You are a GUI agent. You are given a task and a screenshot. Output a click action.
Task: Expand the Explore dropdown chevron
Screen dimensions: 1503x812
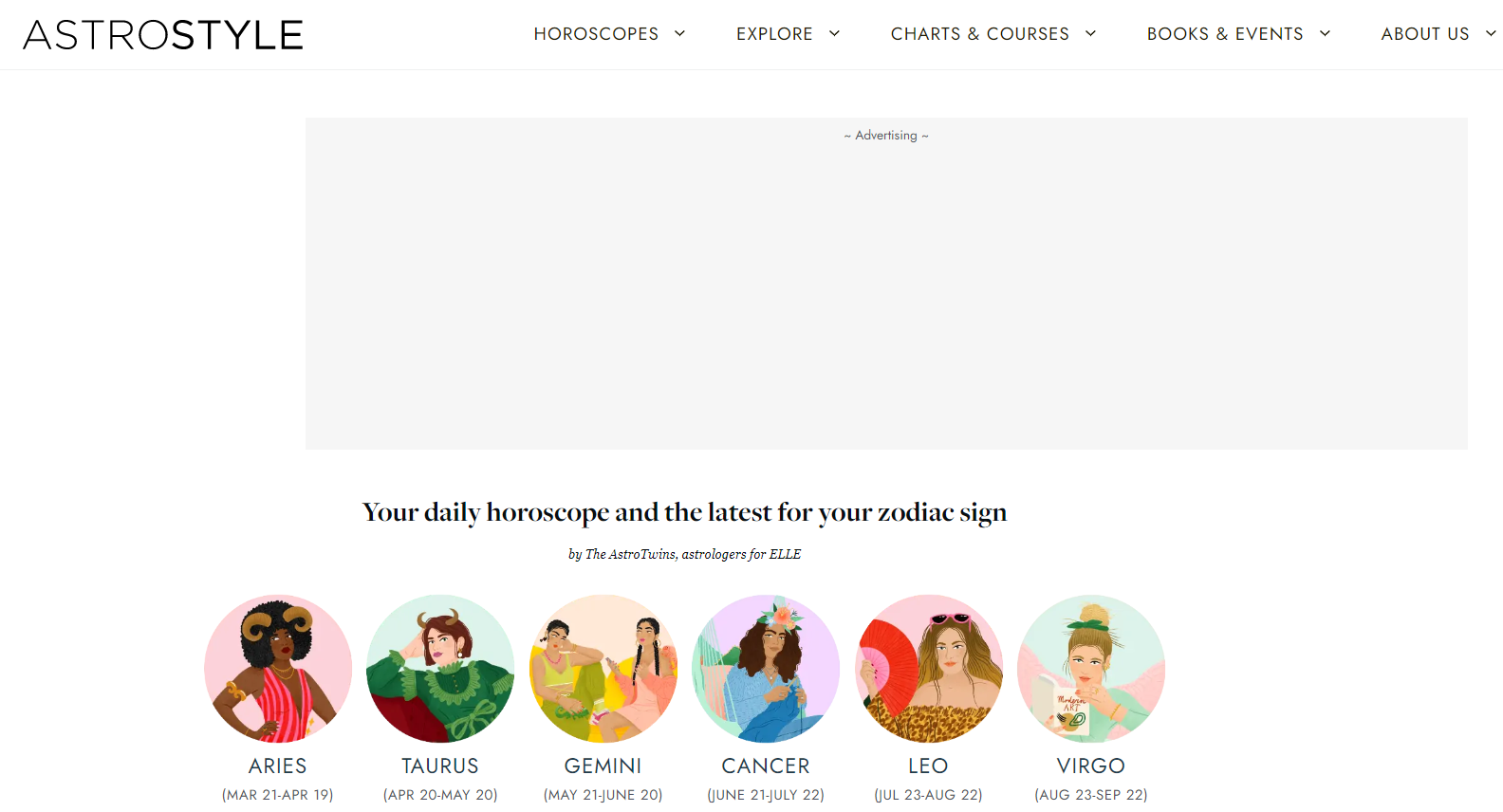coord(834,33)
